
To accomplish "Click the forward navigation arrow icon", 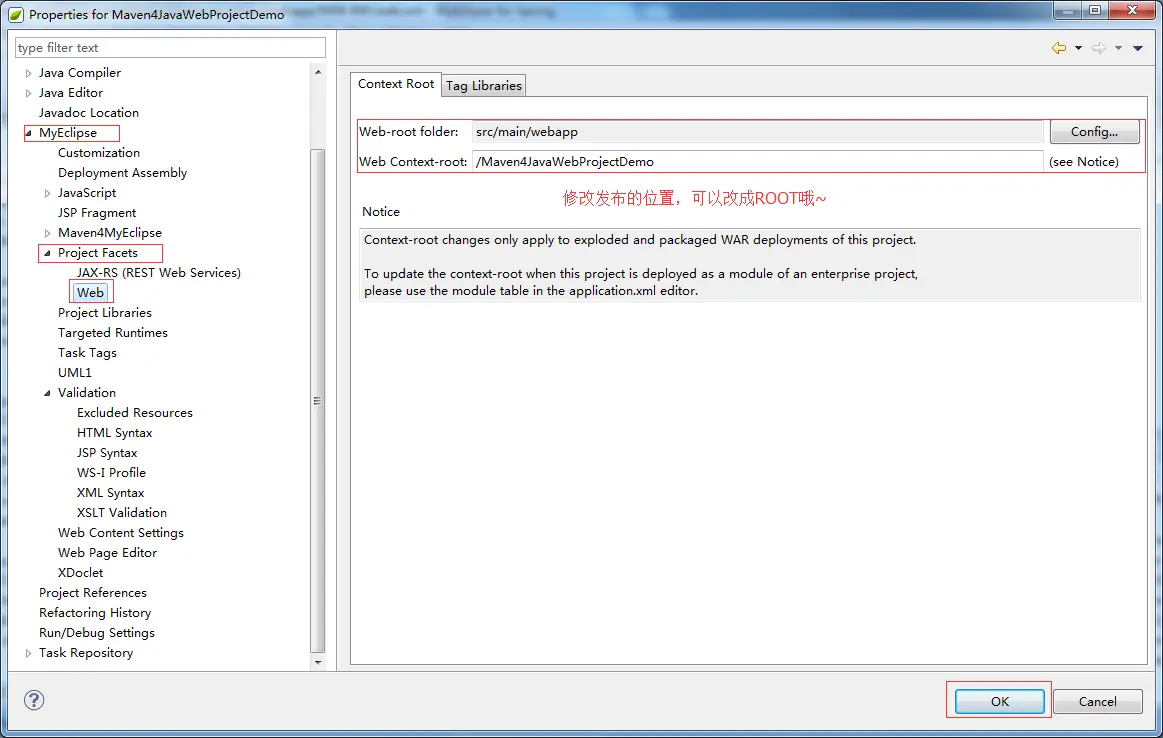I will point(1098,48).
